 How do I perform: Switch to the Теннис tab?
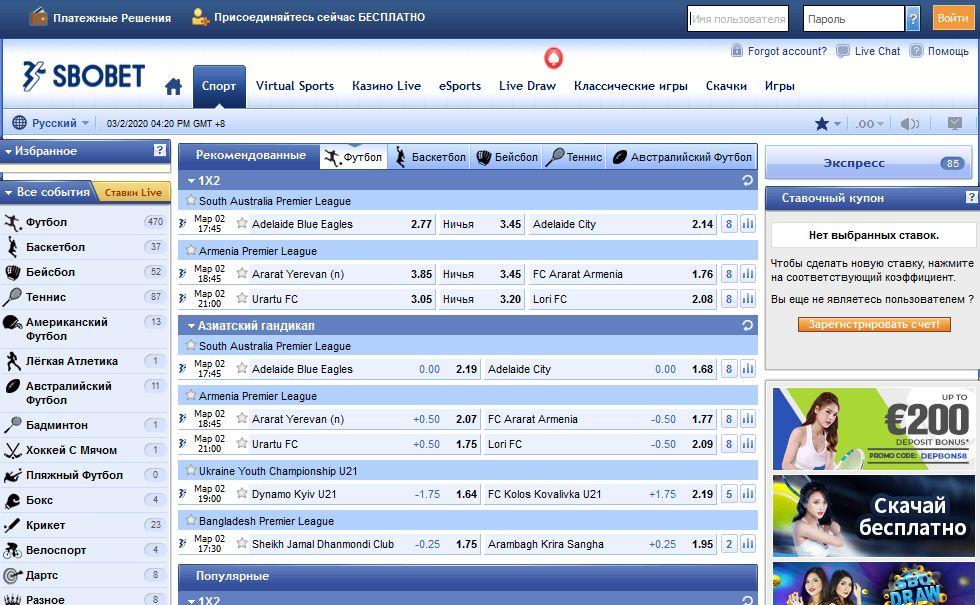[x=574, y=158]
